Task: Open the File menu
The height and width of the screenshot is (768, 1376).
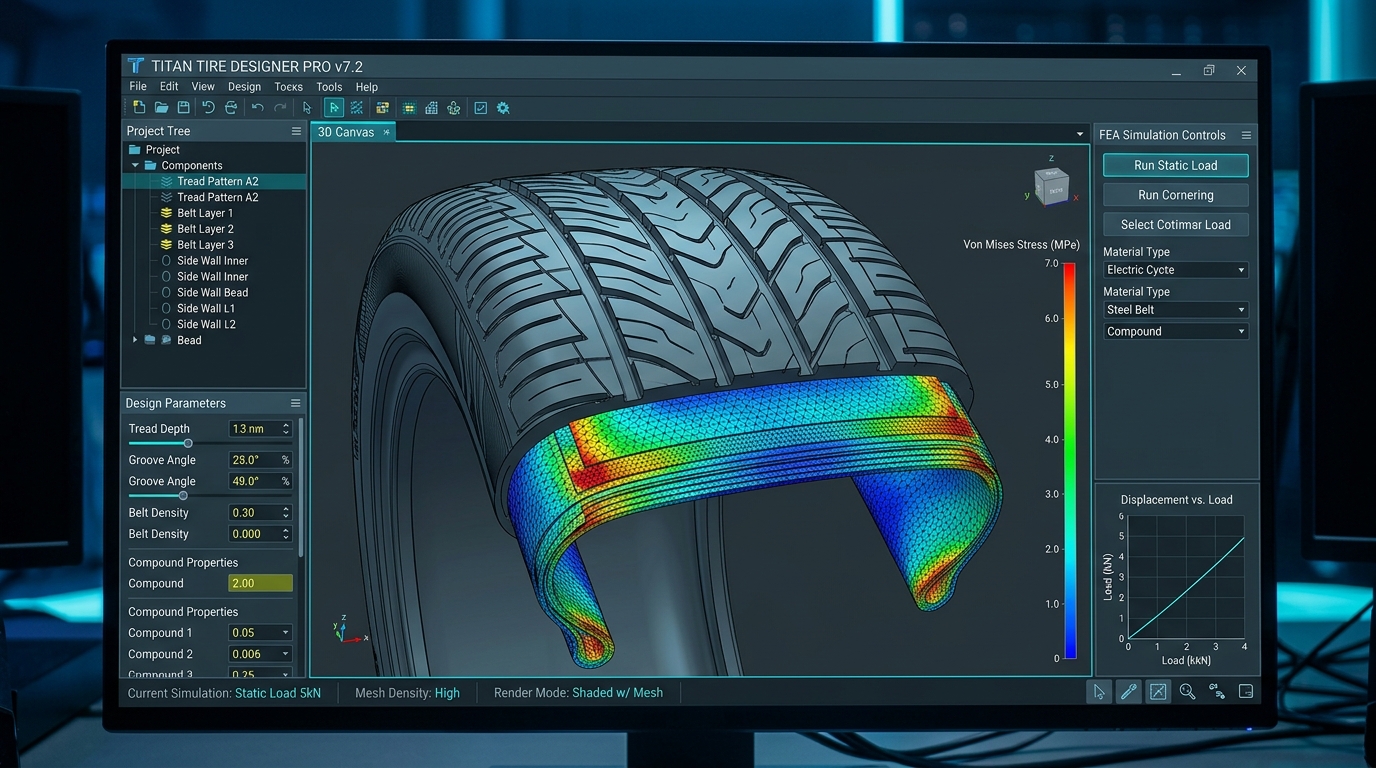Action: 138,87
